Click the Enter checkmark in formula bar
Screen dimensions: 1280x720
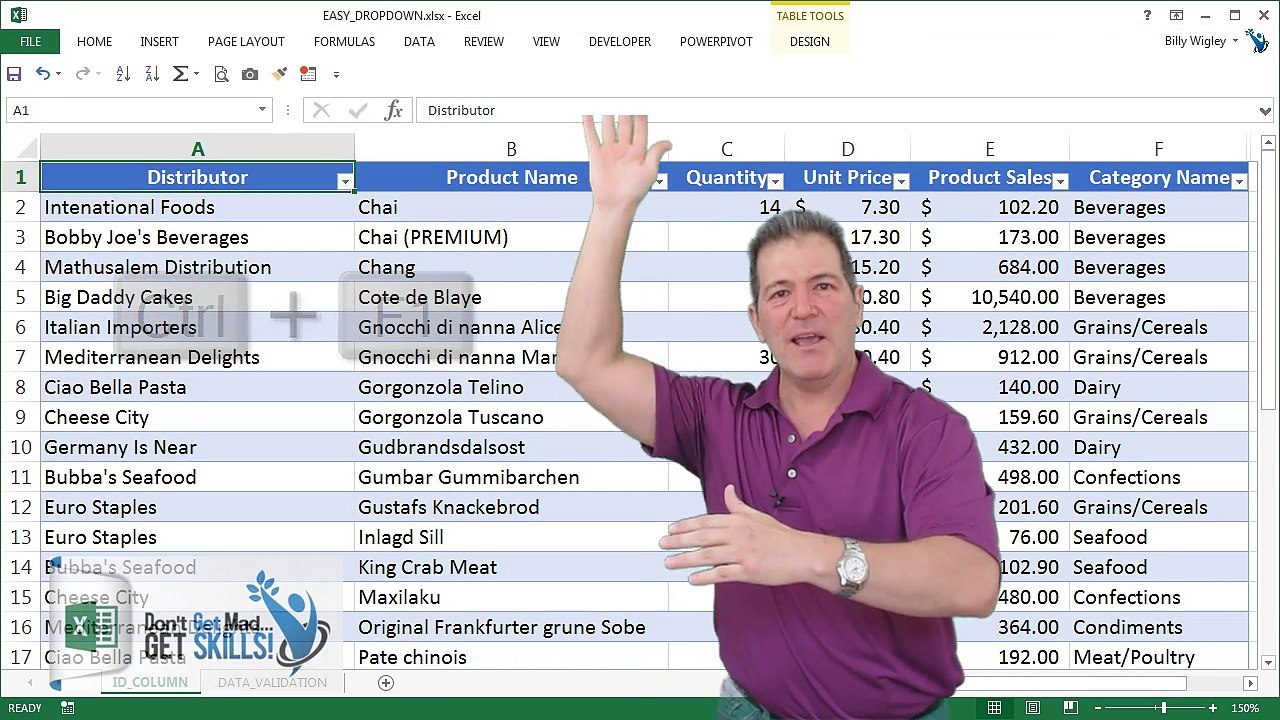click(357, 110)
